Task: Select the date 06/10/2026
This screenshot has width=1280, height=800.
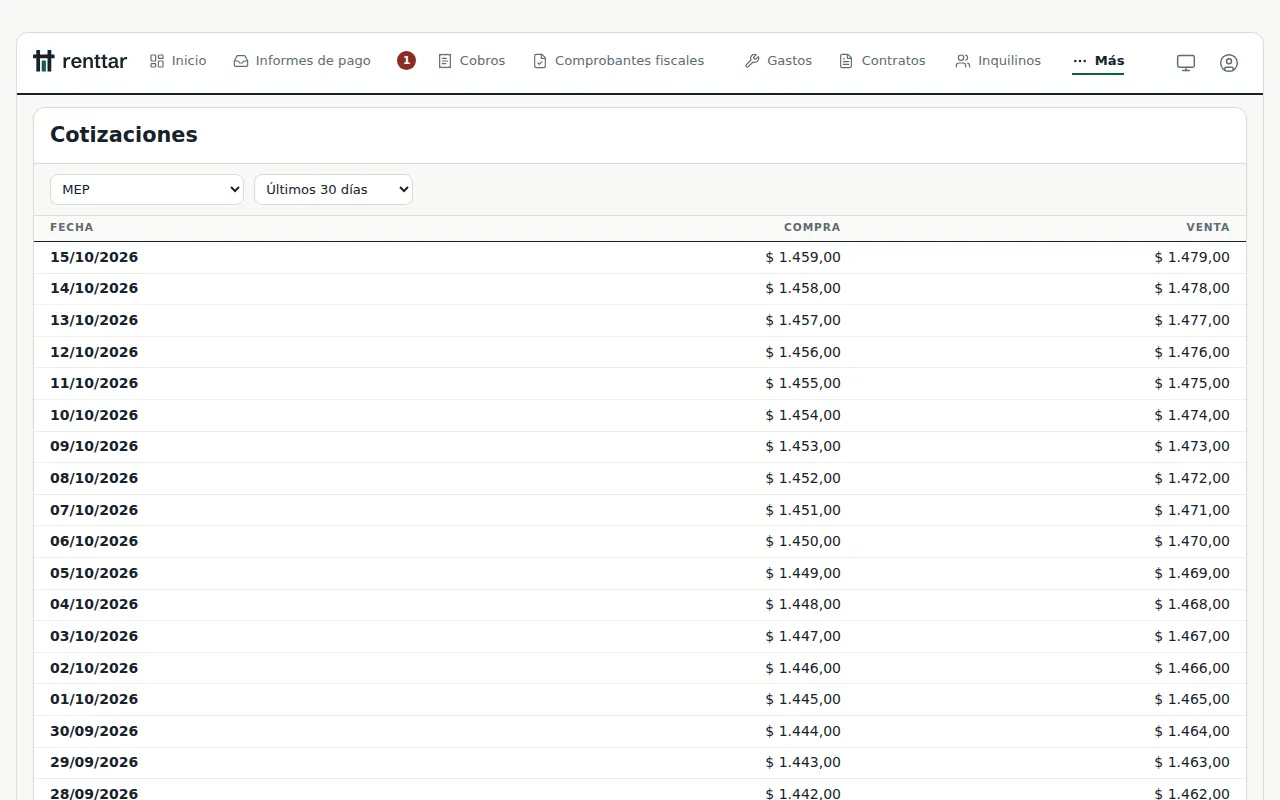Action: point(94,541)
